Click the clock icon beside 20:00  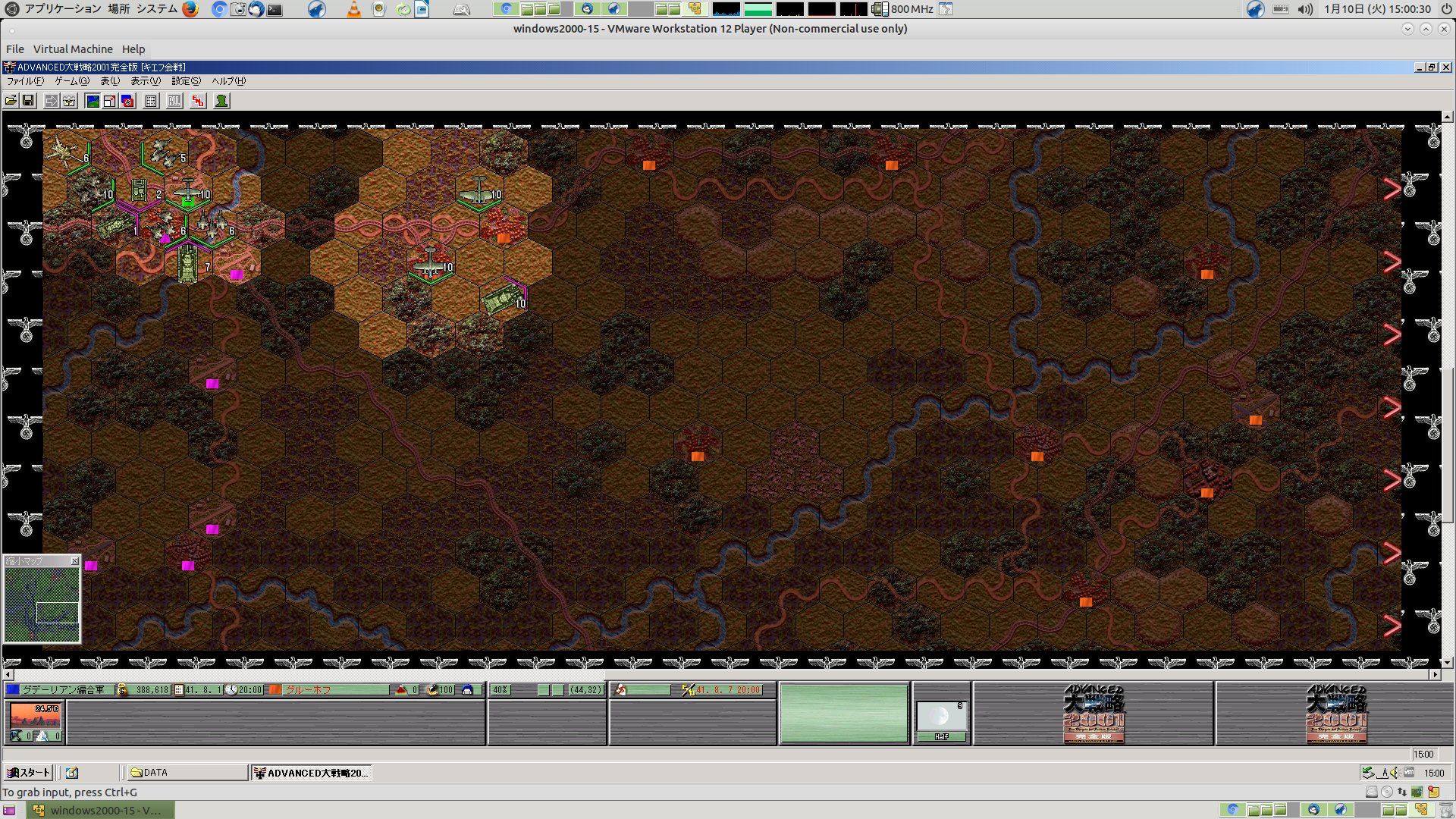[232, 690]
